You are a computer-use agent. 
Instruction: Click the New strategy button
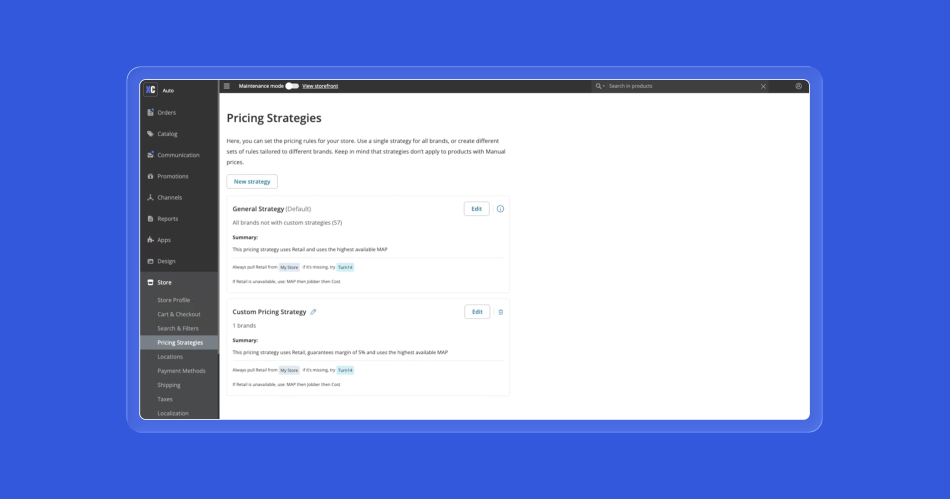coord(252,182)
